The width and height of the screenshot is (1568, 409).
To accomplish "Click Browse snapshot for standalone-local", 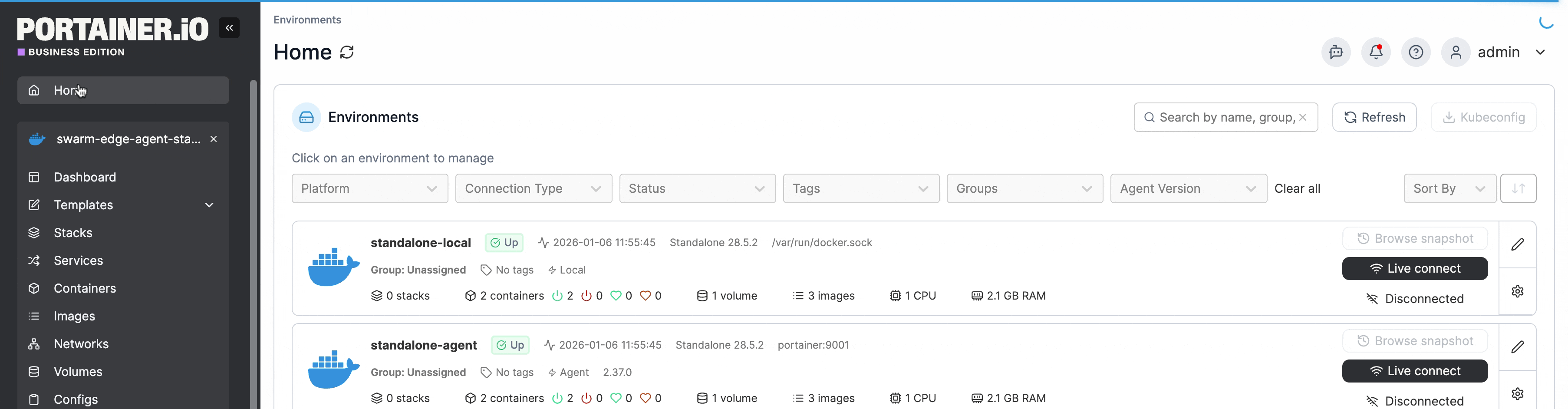I will coord(1415,239).
